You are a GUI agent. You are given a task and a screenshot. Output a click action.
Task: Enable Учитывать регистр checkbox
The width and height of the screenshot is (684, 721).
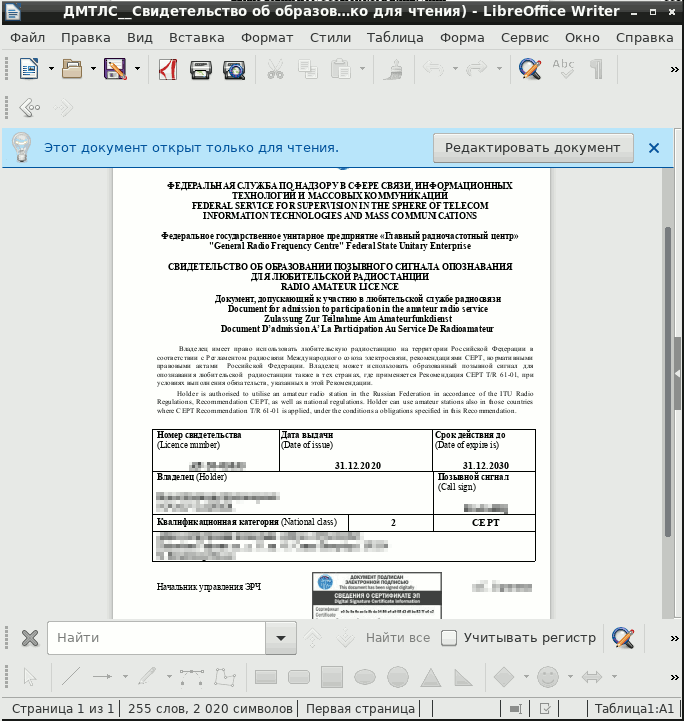coord(449,638)
